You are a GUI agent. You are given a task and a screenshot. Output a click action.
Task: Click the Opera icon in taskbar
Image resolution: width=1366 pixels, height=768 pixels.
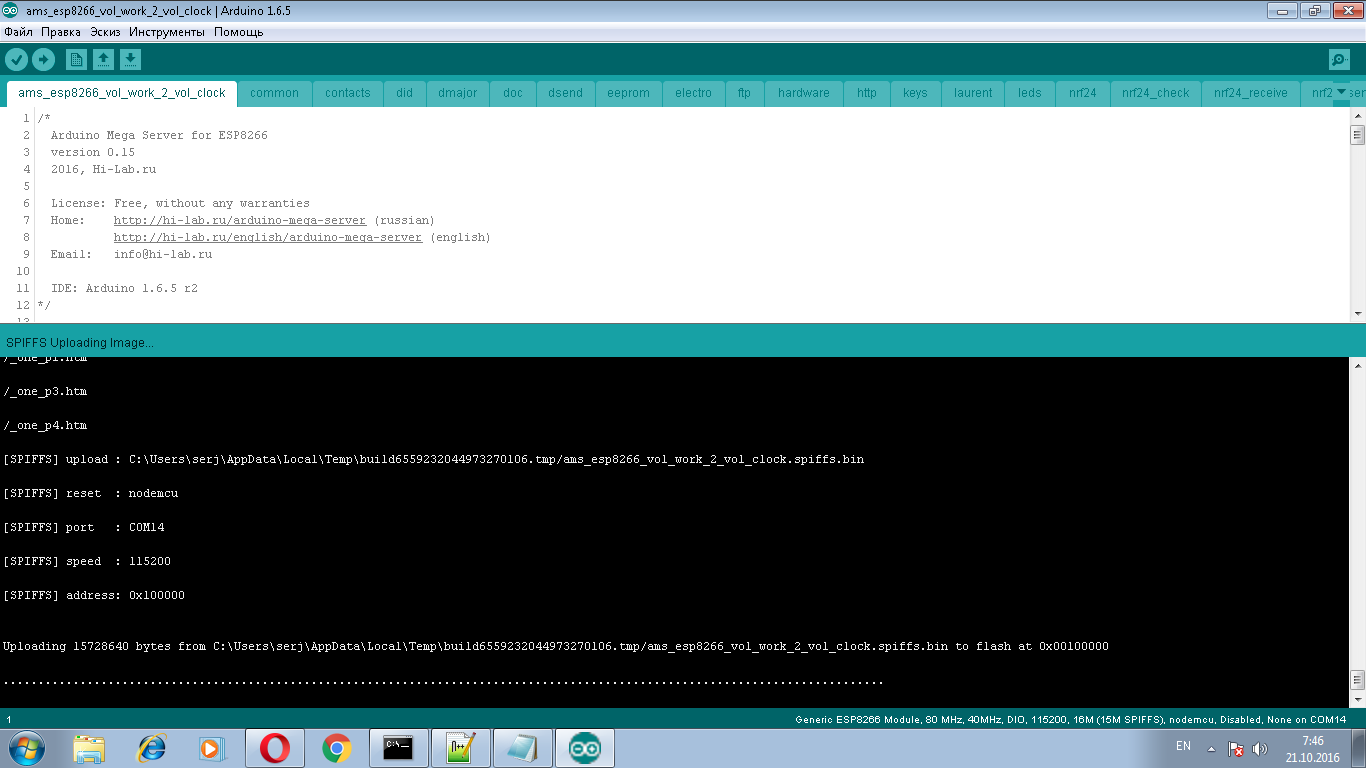coord(275,748)
